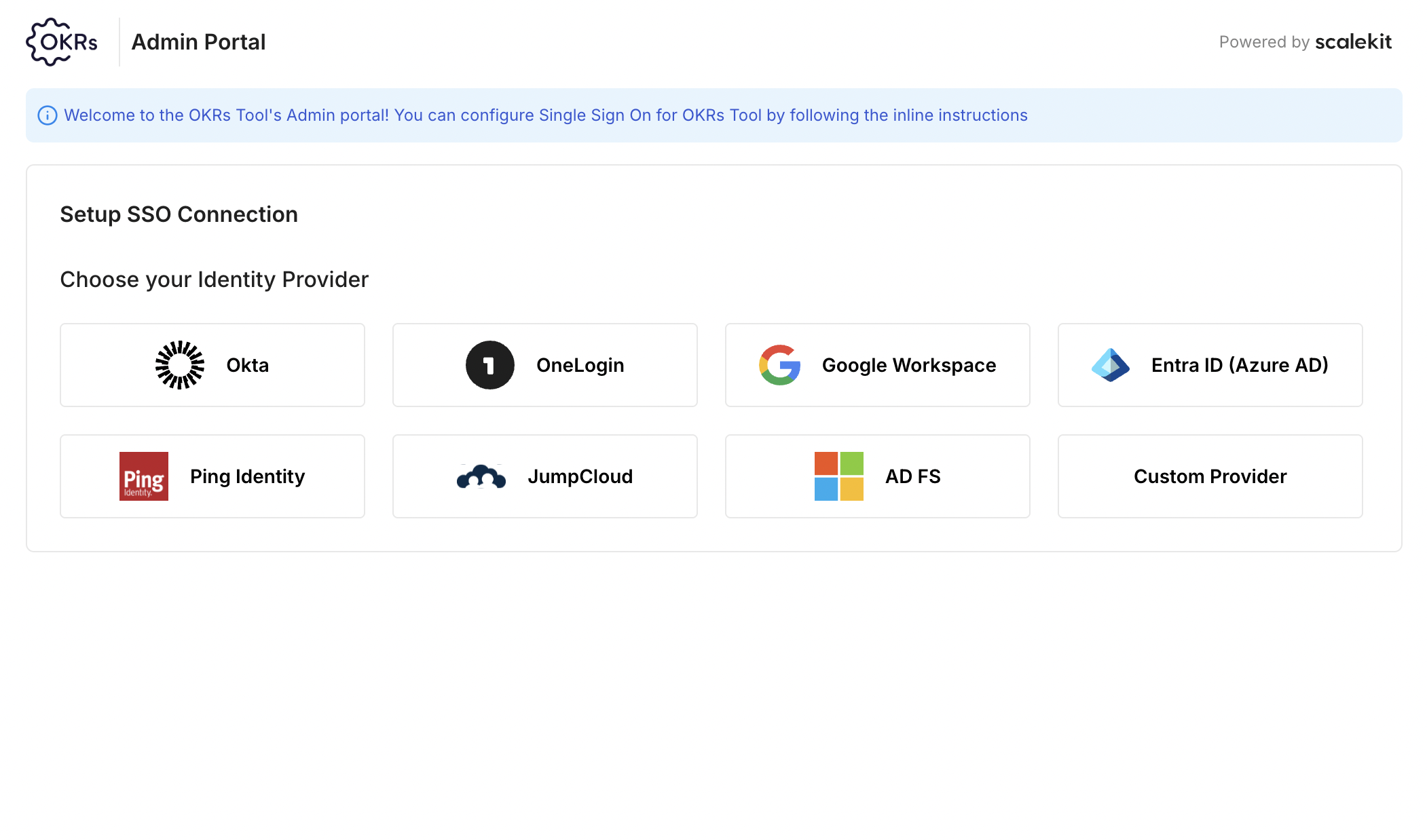This screenshot has width=1427, height=840.
Task: Click the Okta sunburst logo icon
Action: click(x=180, y=365)
